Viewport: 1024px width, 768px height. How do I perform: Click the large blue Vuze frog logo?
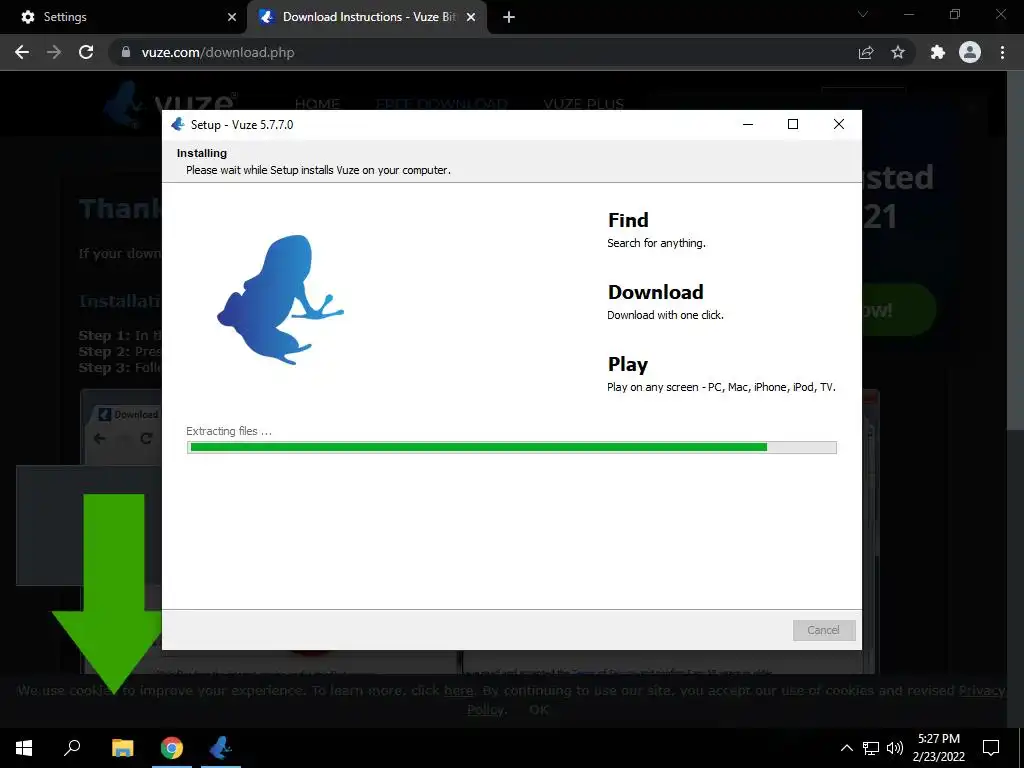coord(281,300)
